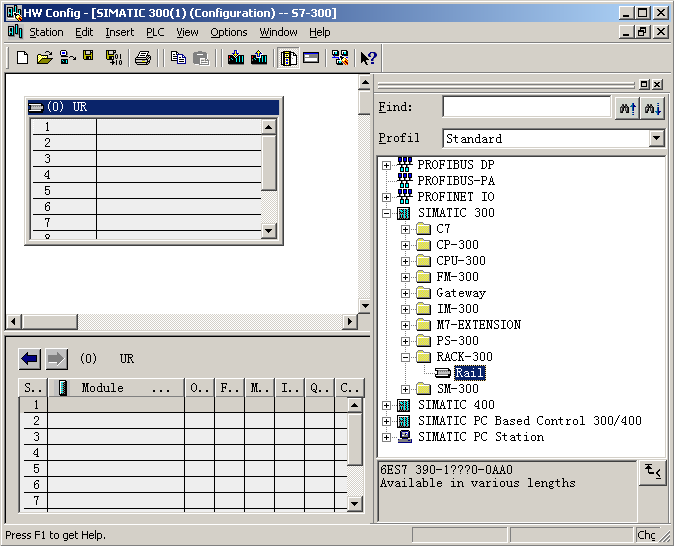The image size is (675, 547).
Task: Click the Find input field
Action: (526, 107)
